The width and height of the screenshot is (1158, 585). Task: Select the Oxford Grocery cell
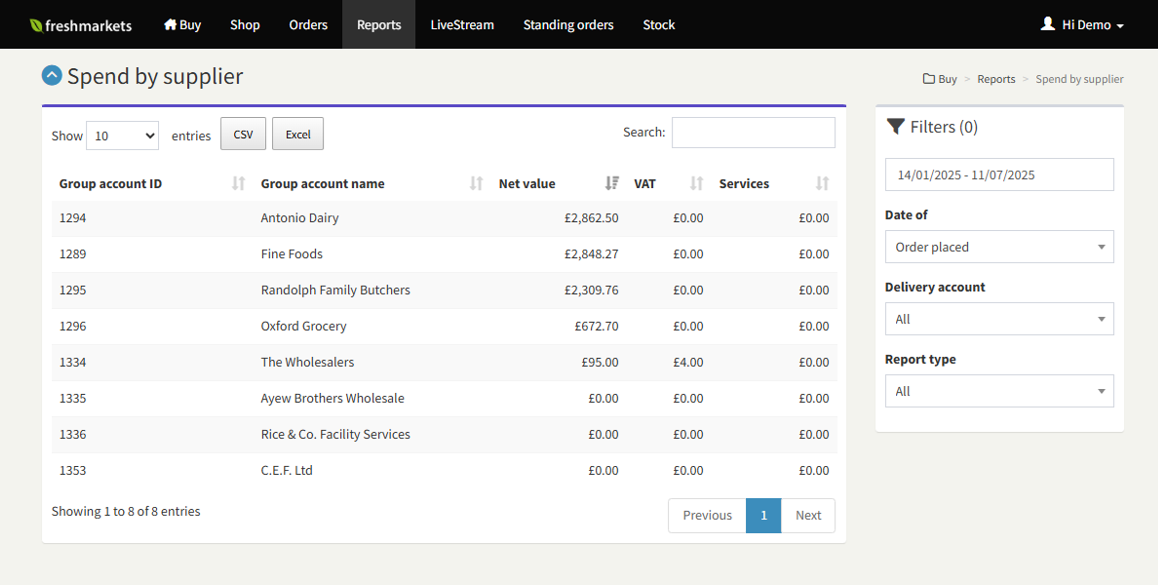[304, 326]
